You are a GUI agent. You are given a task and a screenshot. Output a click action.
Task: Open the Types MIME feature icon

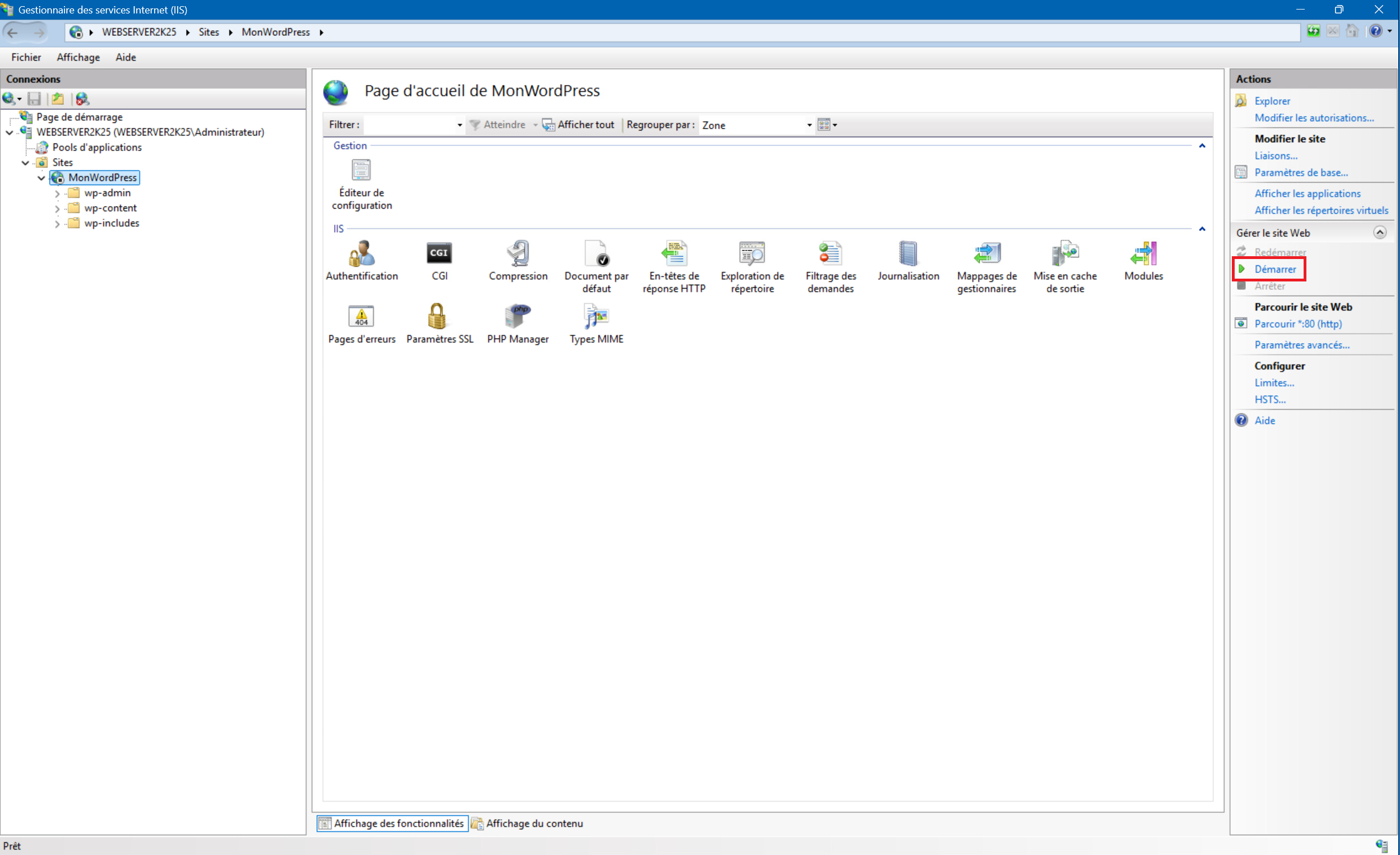595,317
